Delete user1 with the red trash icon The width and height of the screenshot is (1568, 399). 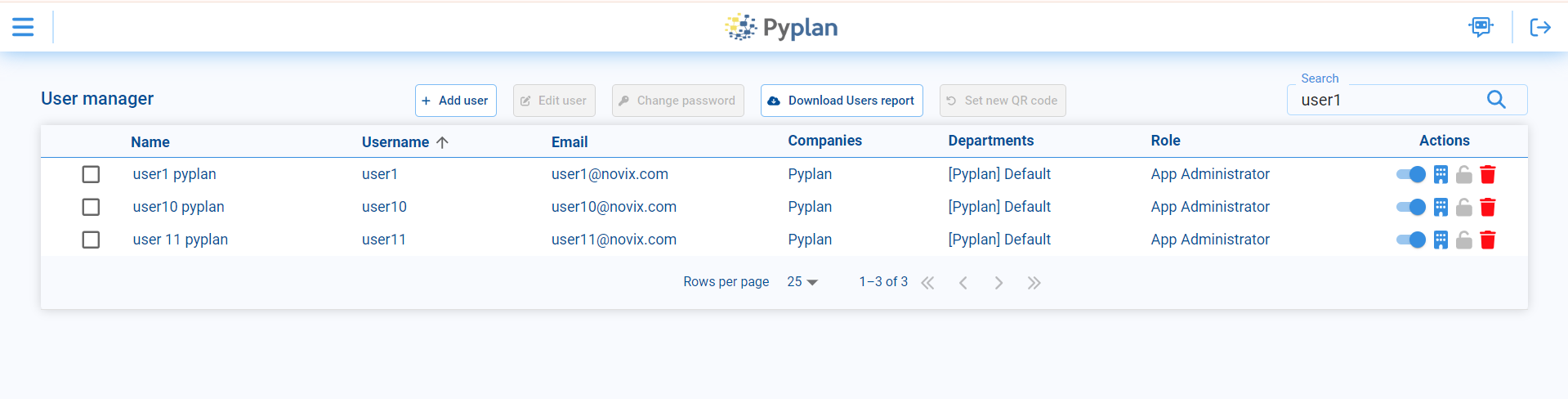click(x=1487, y=174)
